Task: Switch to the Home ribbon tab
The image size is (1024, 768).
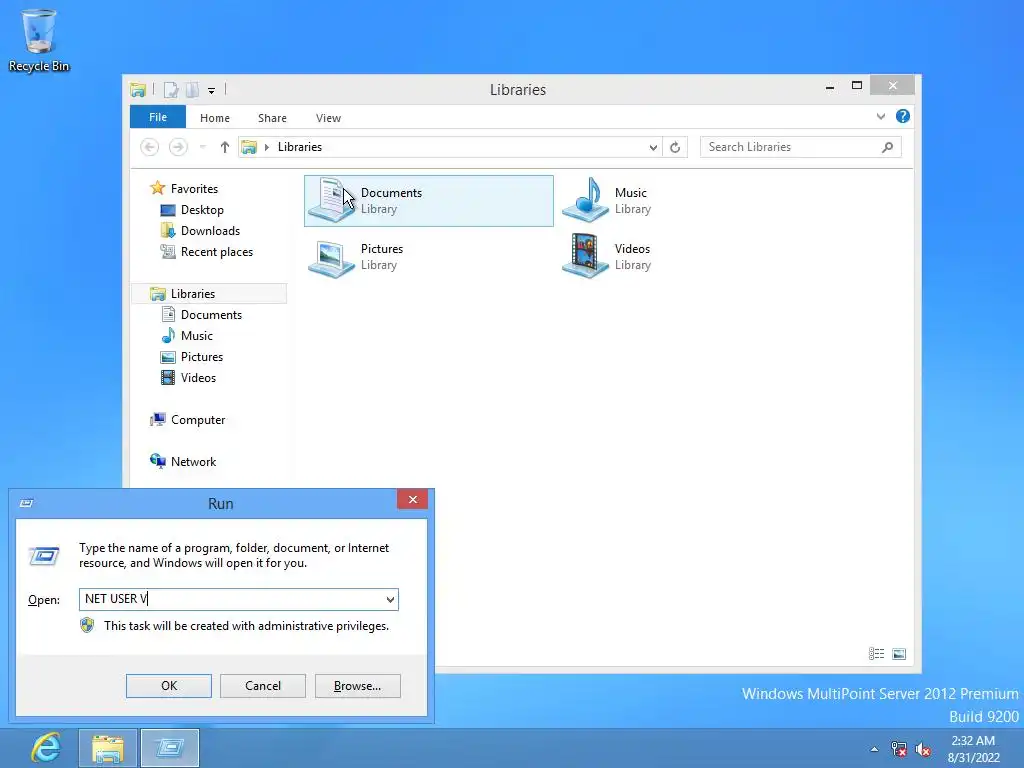Action: pos(215,118)
